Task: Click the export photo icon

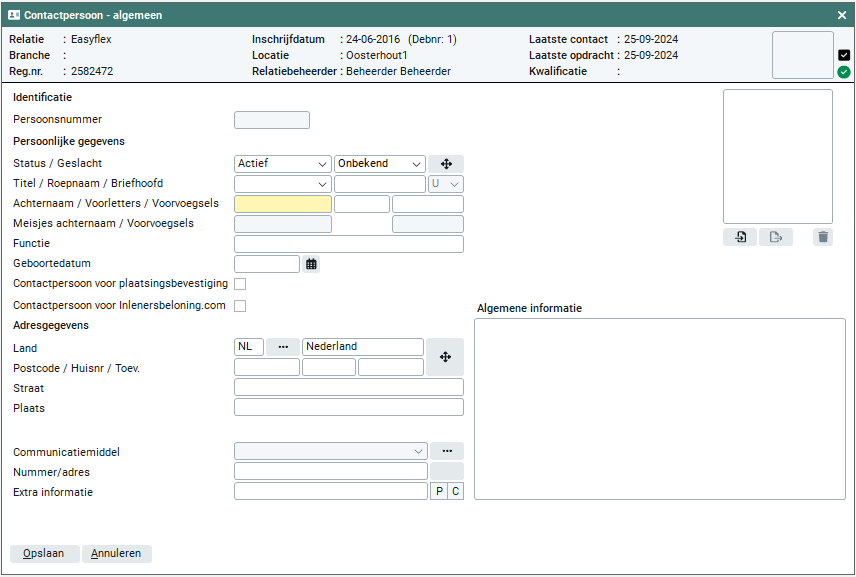Action: pos(775,237)
